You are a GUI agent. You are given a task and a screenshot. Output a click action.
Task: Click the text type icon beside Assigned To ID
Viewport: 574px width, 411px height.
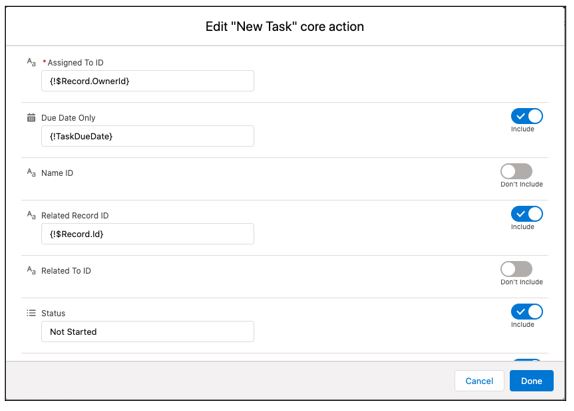click(31, 62)
